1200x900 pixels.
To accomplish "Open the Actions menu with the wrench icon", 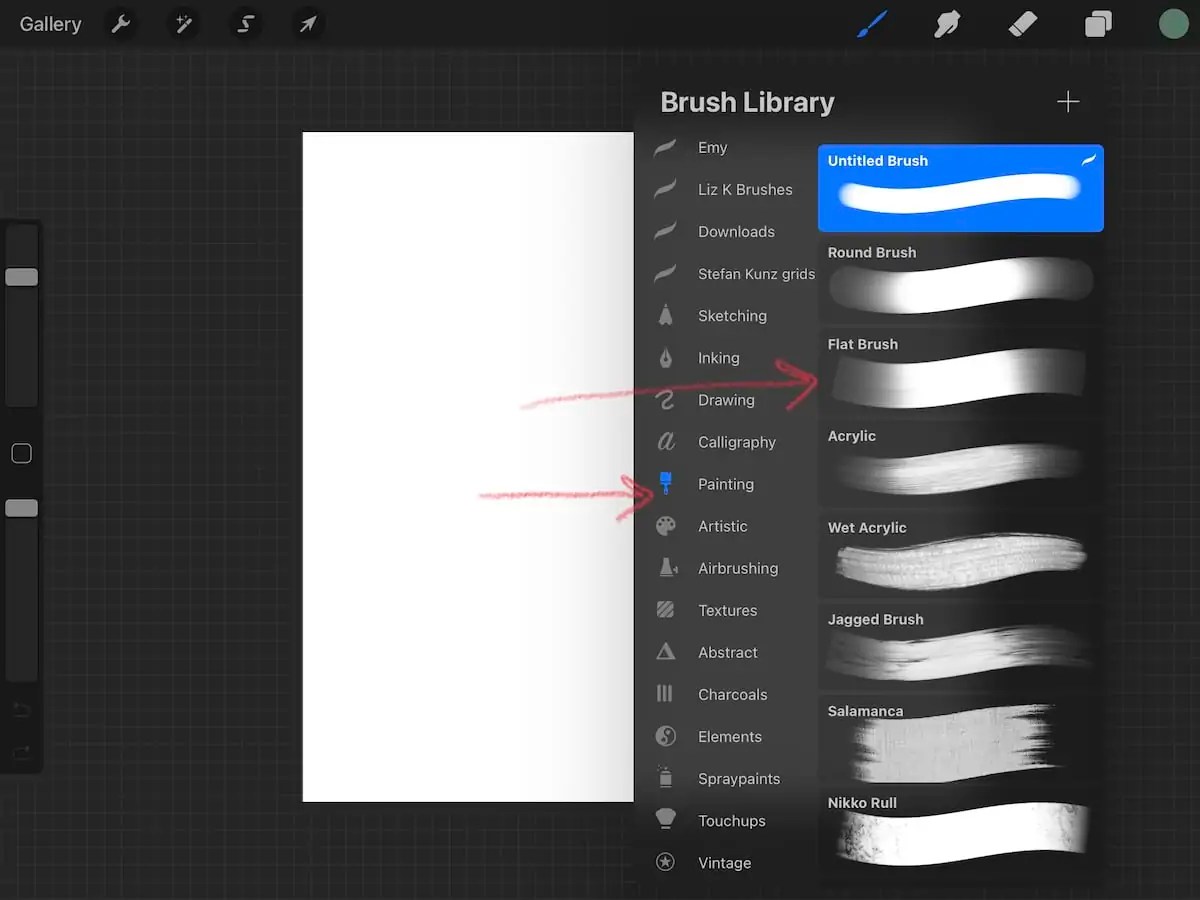I will [121, 24].
